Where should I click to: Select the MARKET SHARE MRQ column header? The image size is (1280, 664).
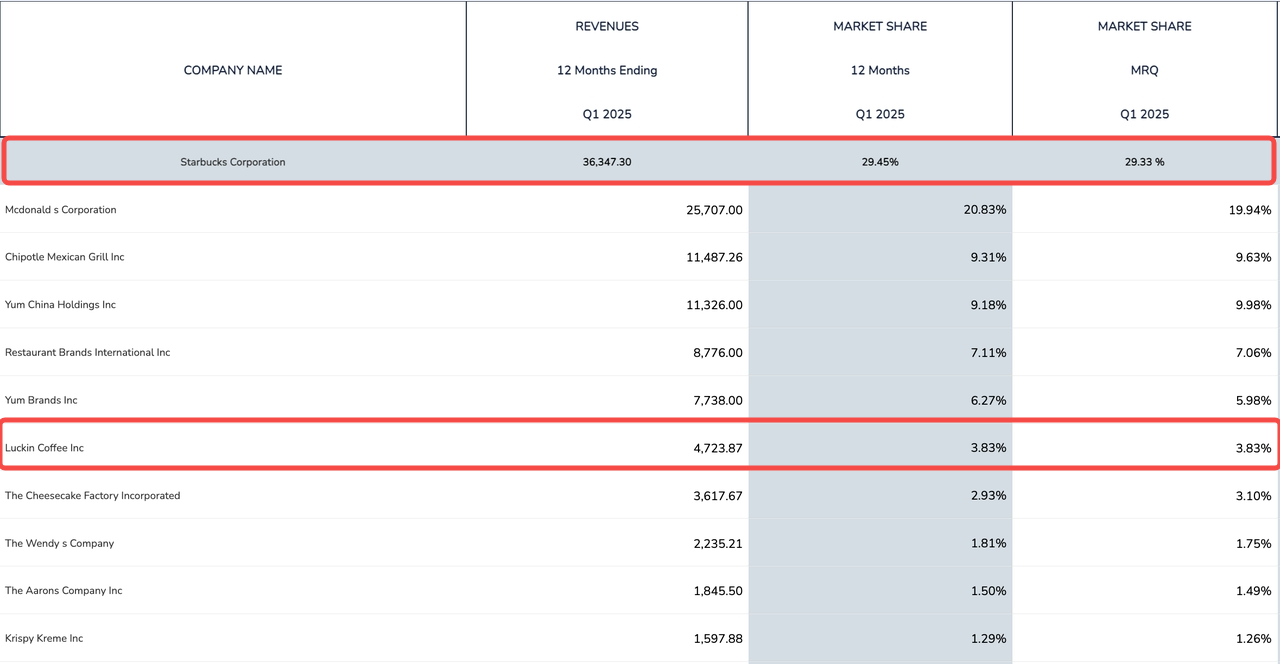[1145, 70]
